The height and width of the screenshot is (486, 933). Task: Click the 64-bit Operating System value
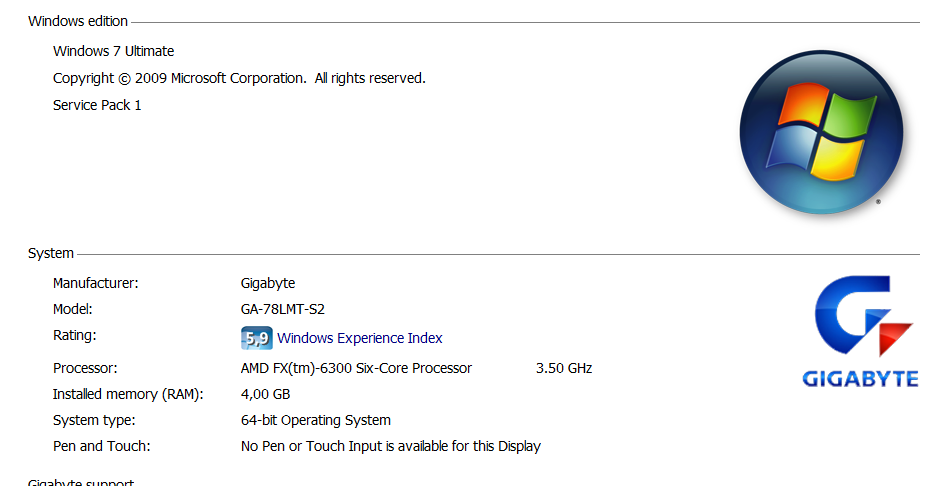coord(315,421)
